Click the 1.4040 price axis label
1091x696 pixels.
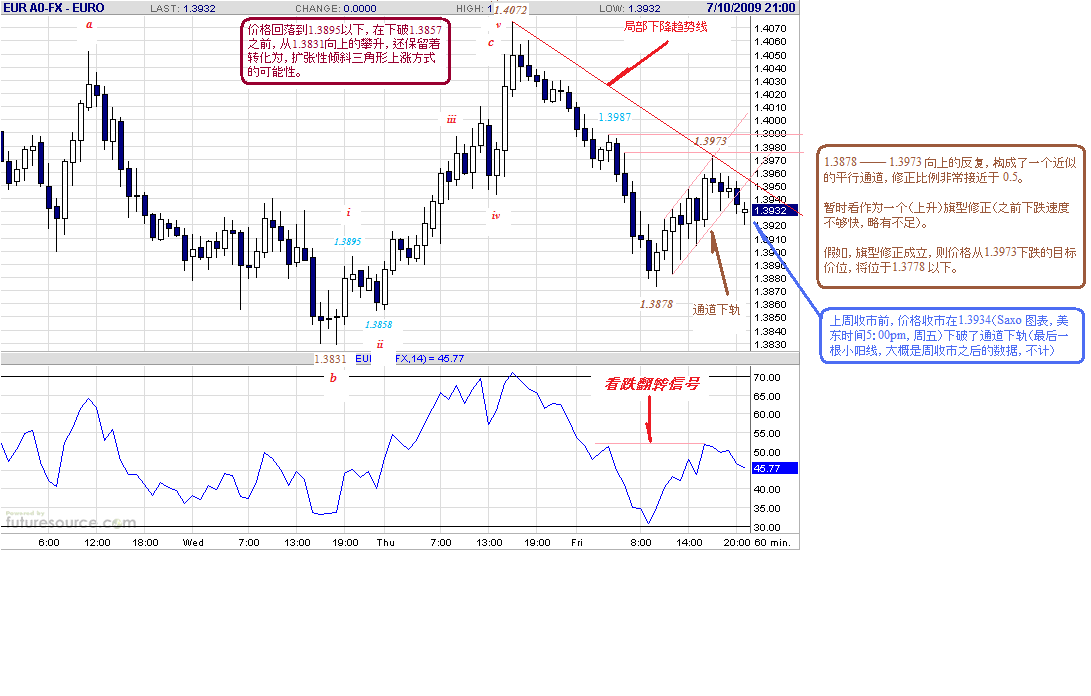pyautogui.click(x=770, y=68)
